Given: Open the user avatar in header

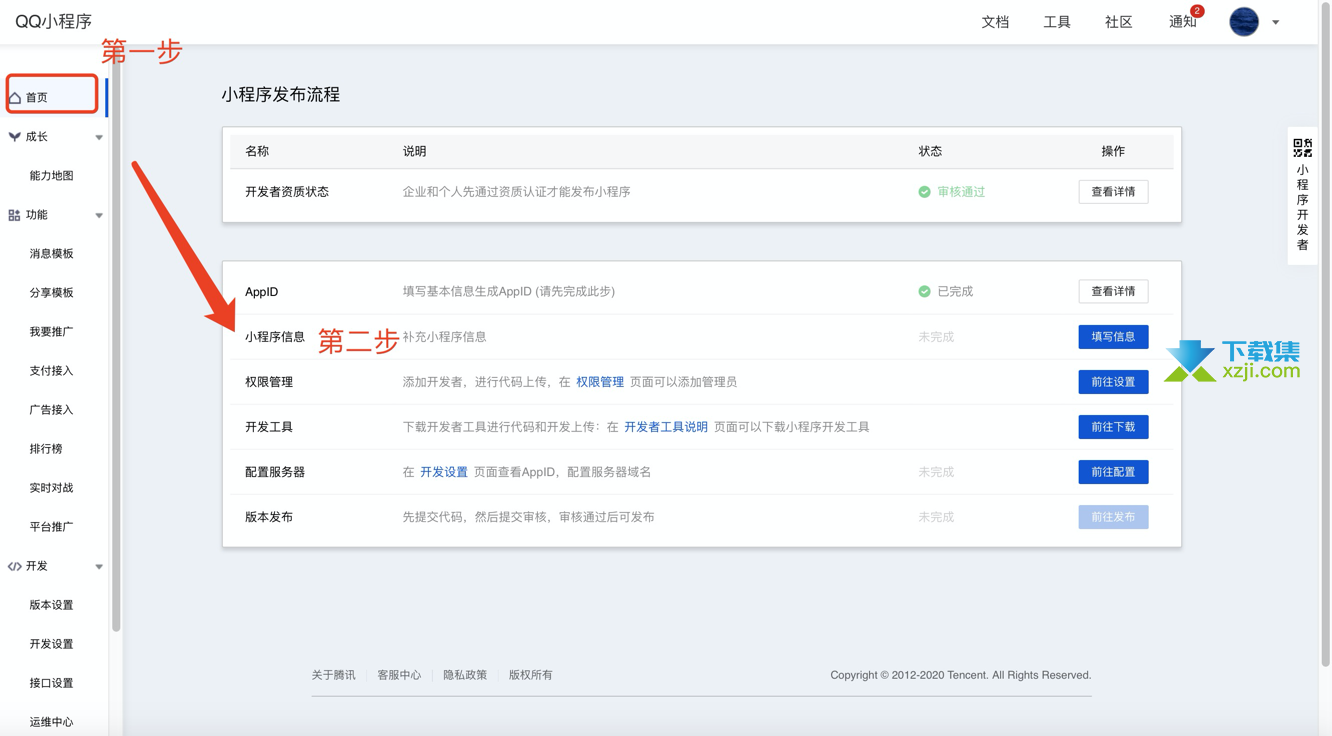Looking at the screenshot, I should click(x=1244, y=21).
